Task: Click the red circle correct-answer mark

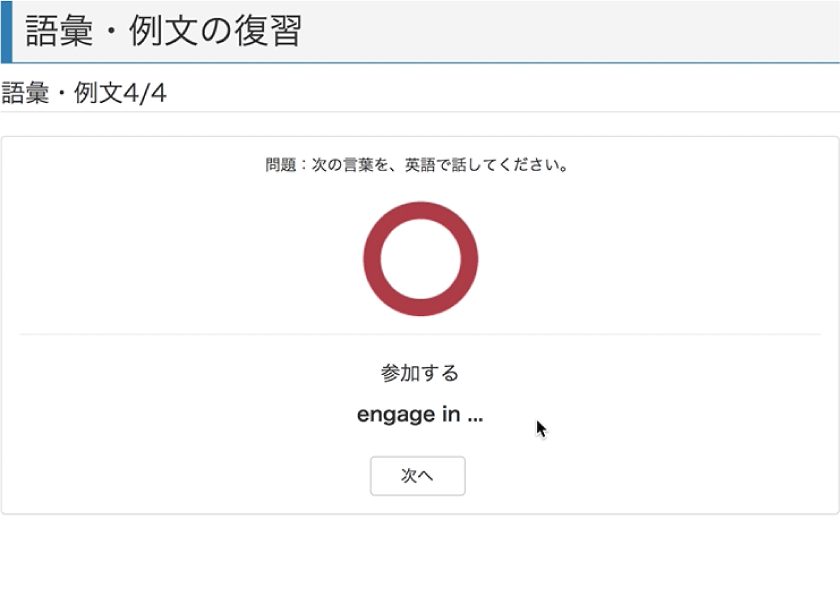Action: pos(421,259)
